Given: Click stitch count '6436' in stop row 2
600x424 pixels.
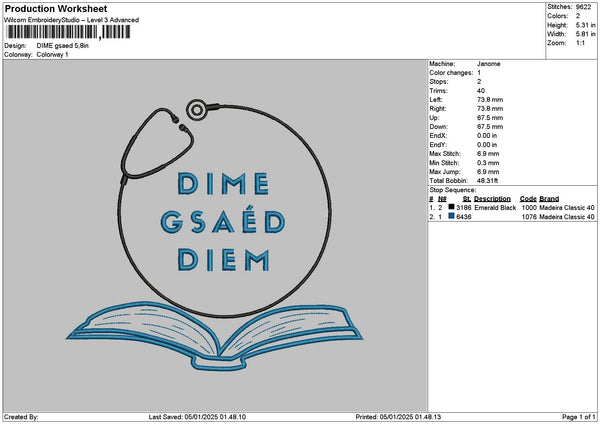Looking at the screenshot, I should tap(464, 217).
